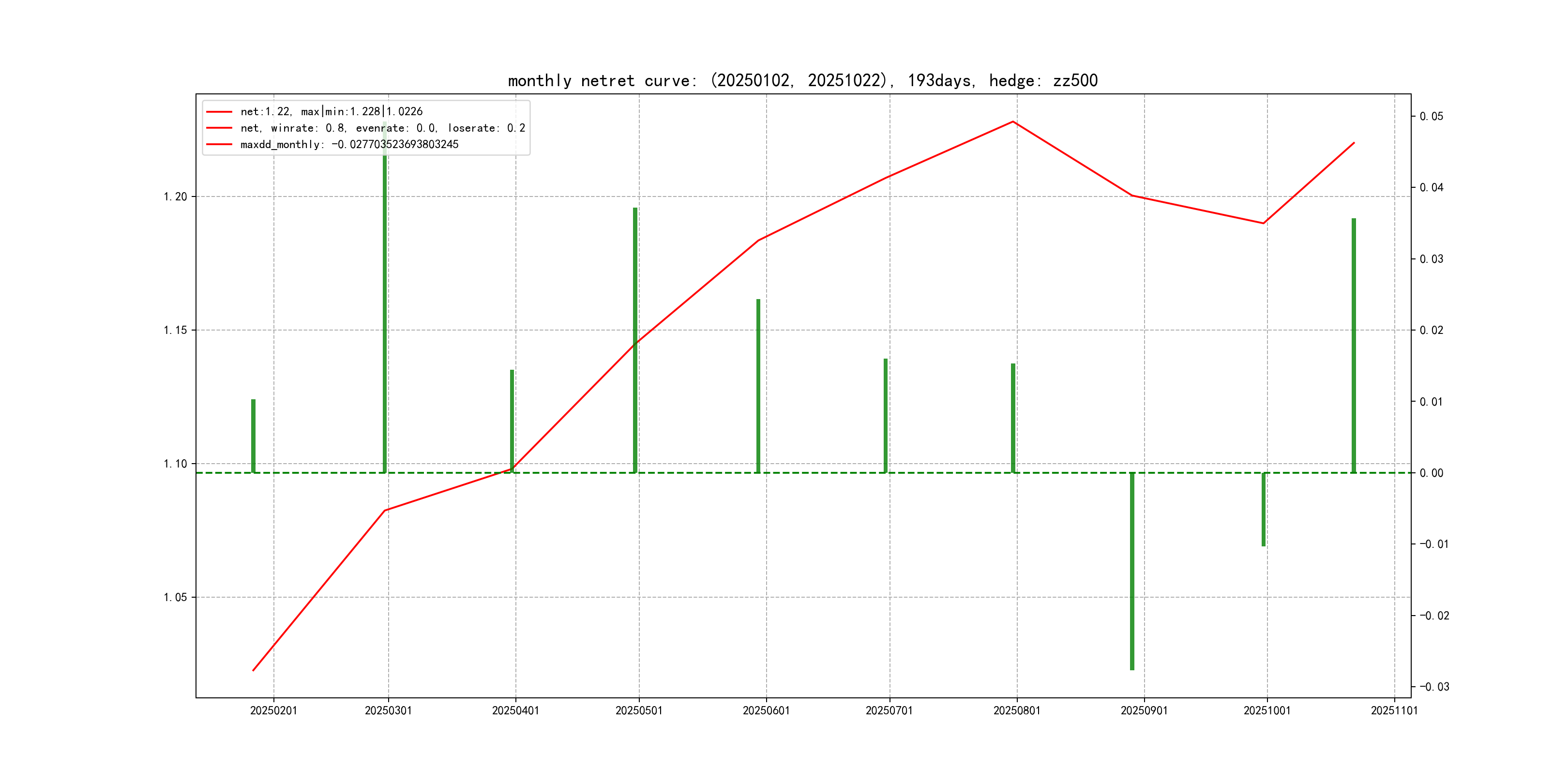The image size is (1568, 784).
Task: Click the red line peak near 20250801
Action: coord(1013,122)
